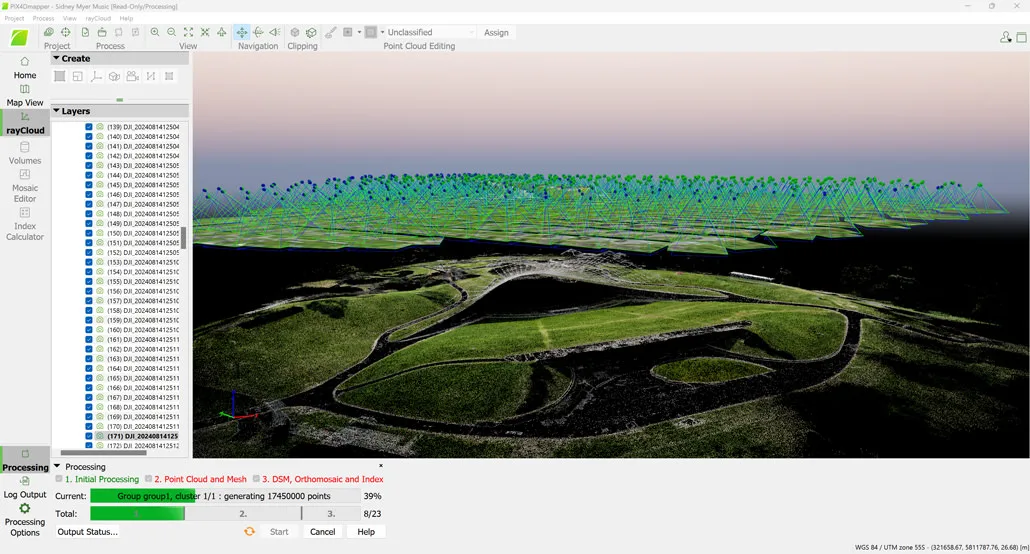
Task: Toggle the Initial Processing step checkbox
Action: click(59, 479)
